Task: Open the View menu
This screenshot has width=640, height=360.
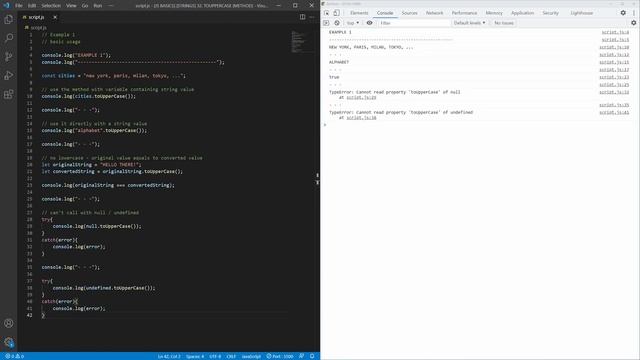Action: (x=71, y=6)
